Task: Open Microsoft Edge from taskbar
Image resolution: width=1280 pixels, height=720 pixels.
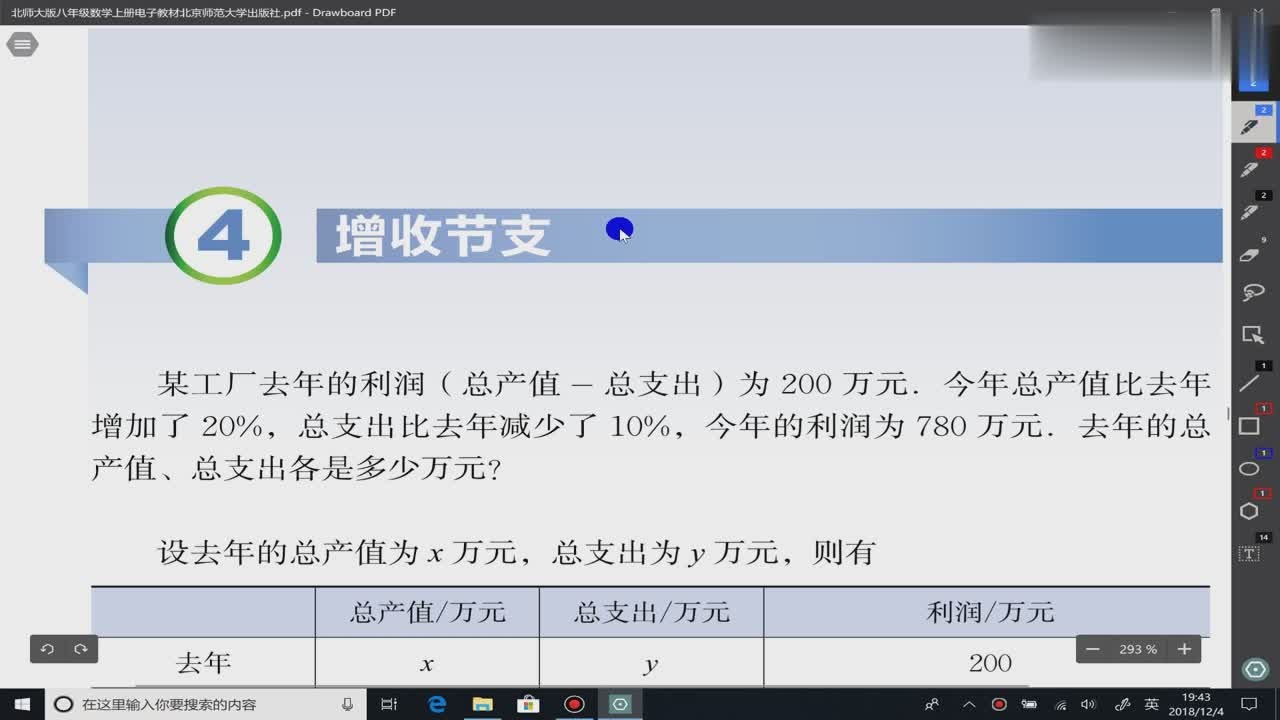Action: pyautogui.click(x=437, y=704)
